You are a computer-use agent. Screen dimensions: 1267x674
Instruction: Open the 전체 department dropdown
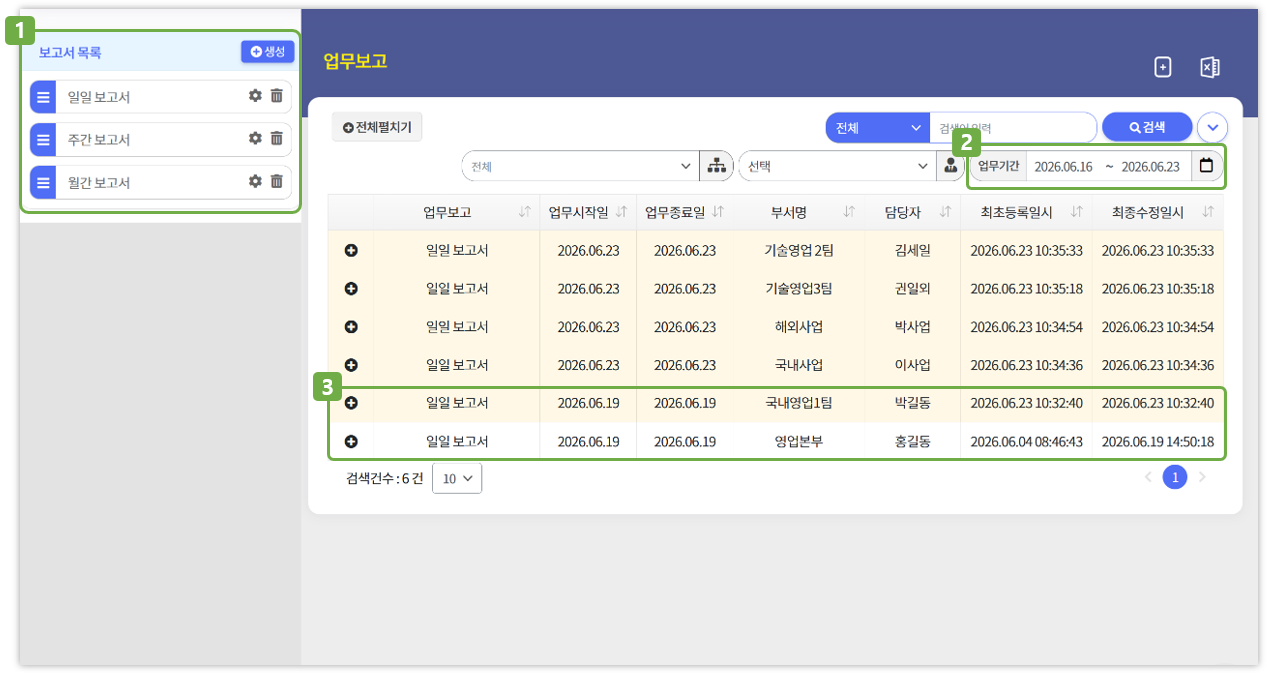coord(581,166)
